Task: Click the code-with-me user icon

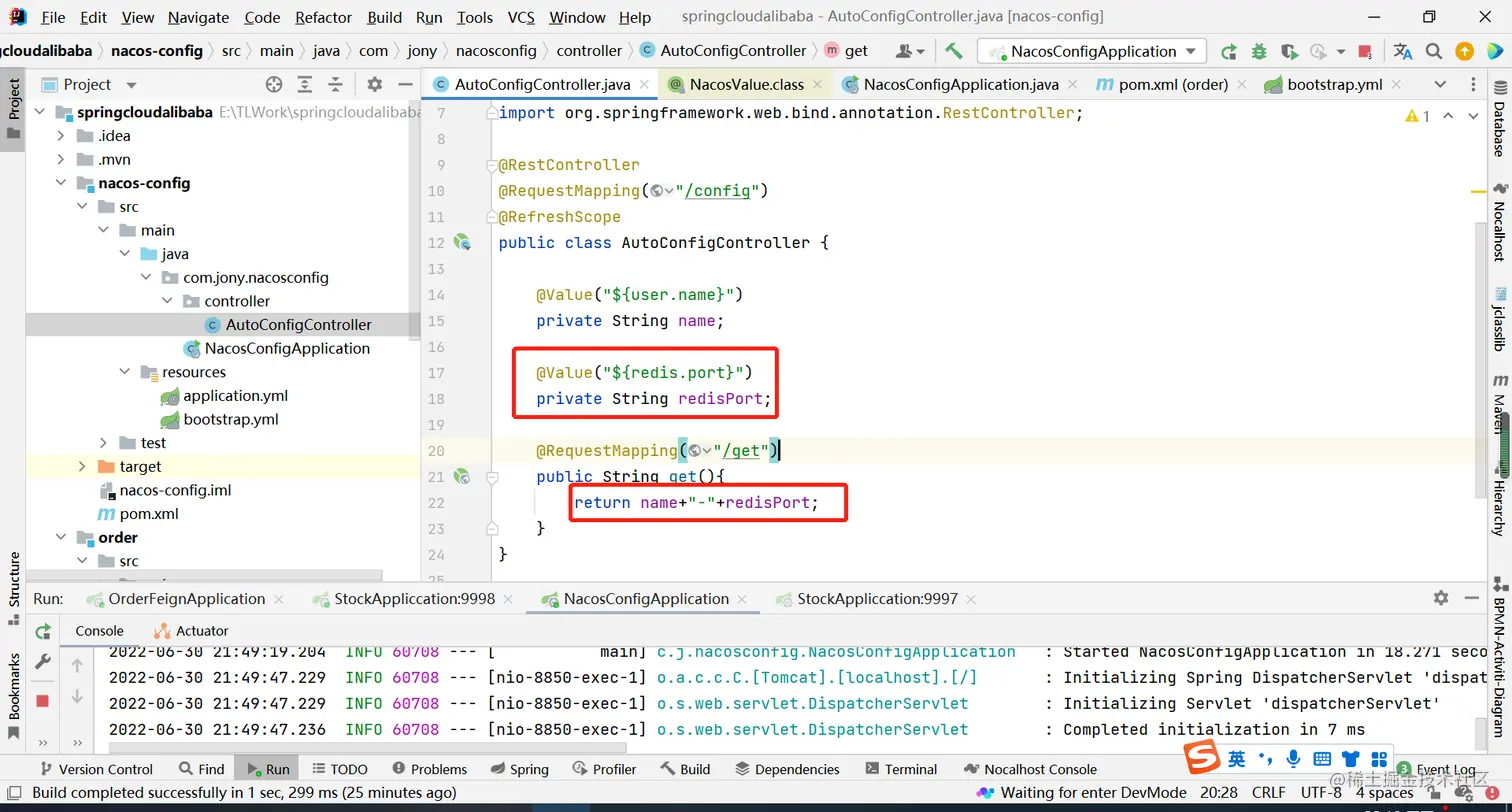Action: pos(909,51)
